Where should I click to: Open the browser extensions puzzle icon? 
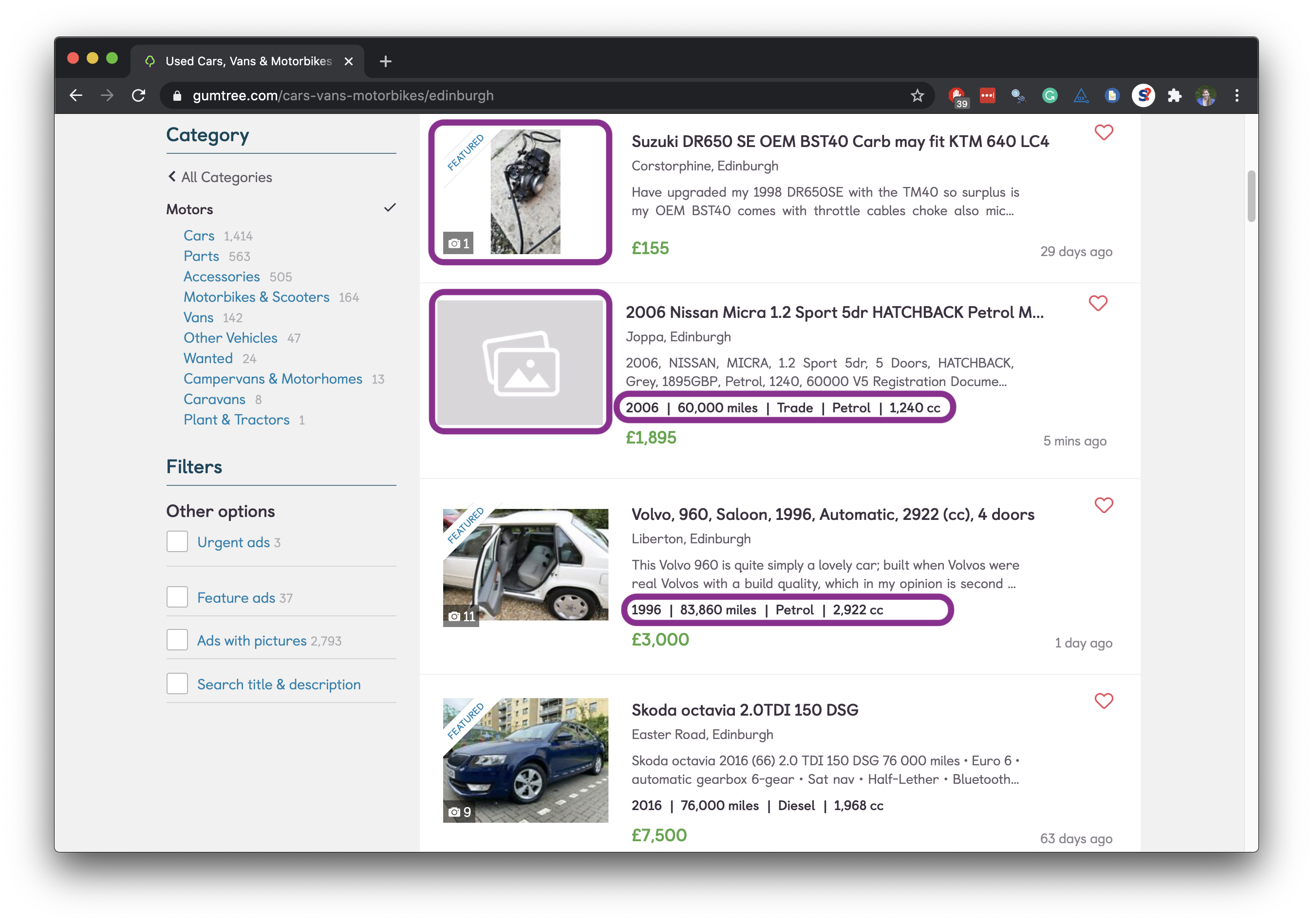pyautogui.click(x=1174, y=95)
